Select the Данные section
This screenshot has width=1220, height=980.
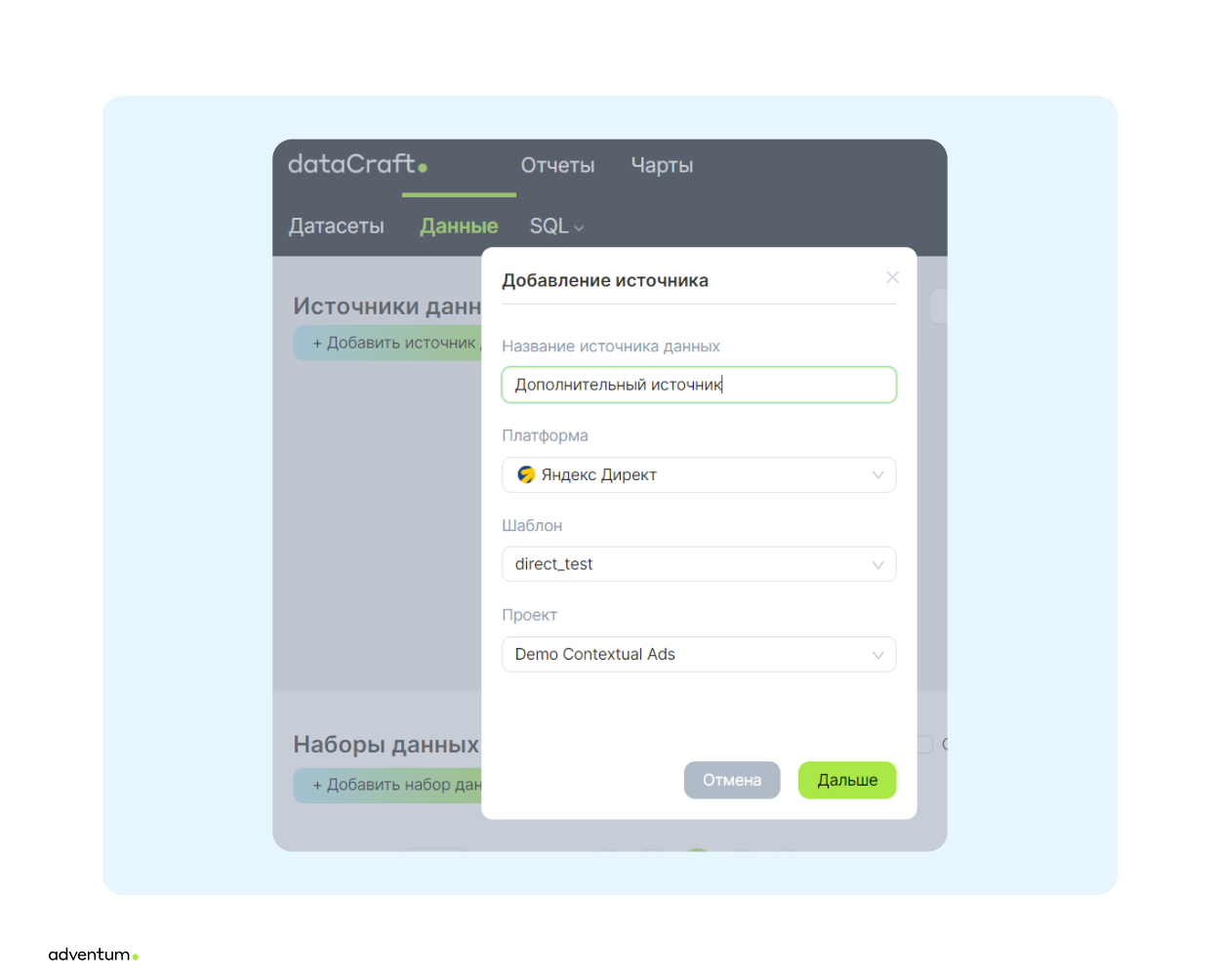coord(459,226)
